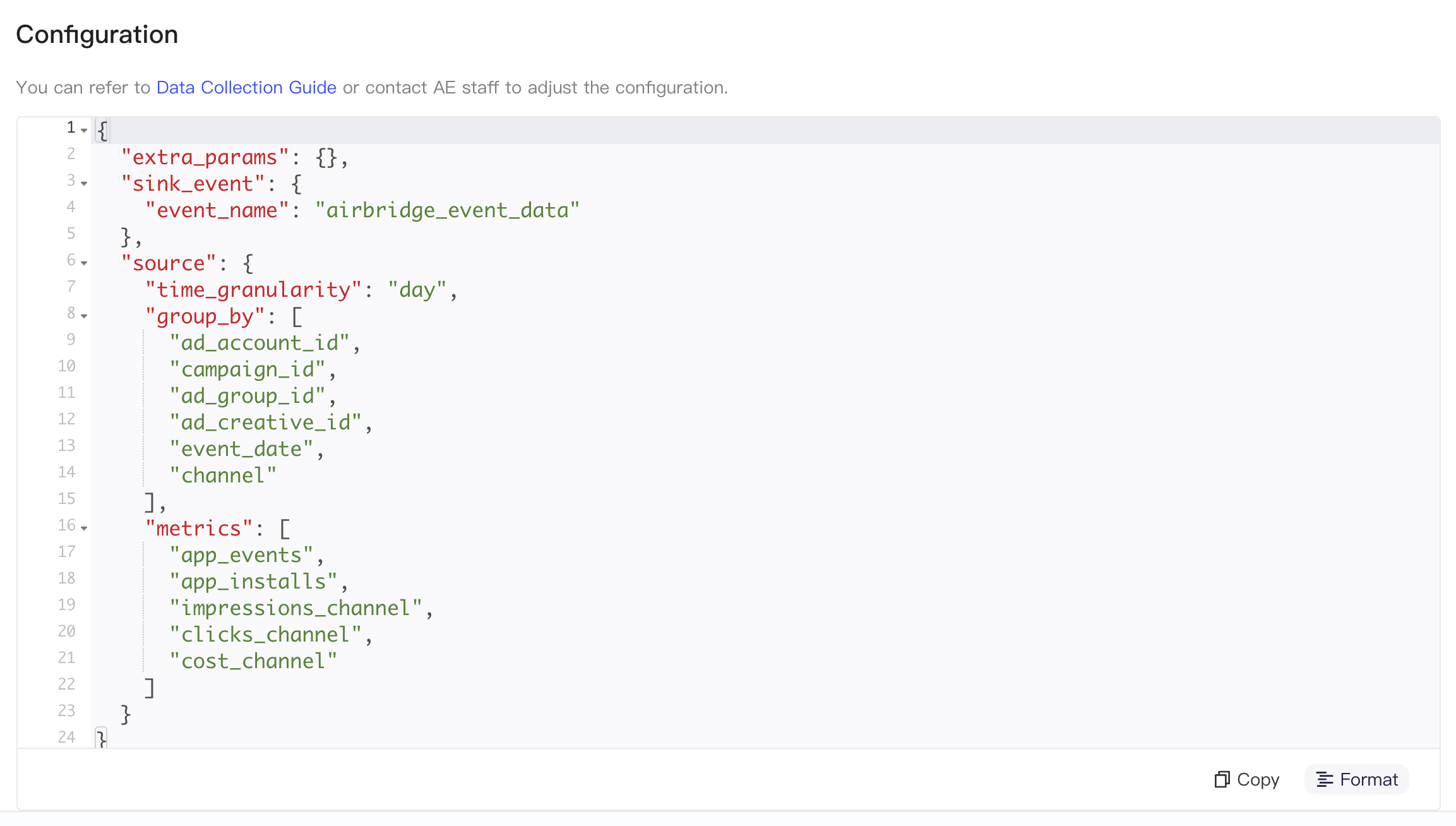Viewport: 1456px width, 826px height.
Task: Click the "channel" entry on line 14
Action: [222, 476]
